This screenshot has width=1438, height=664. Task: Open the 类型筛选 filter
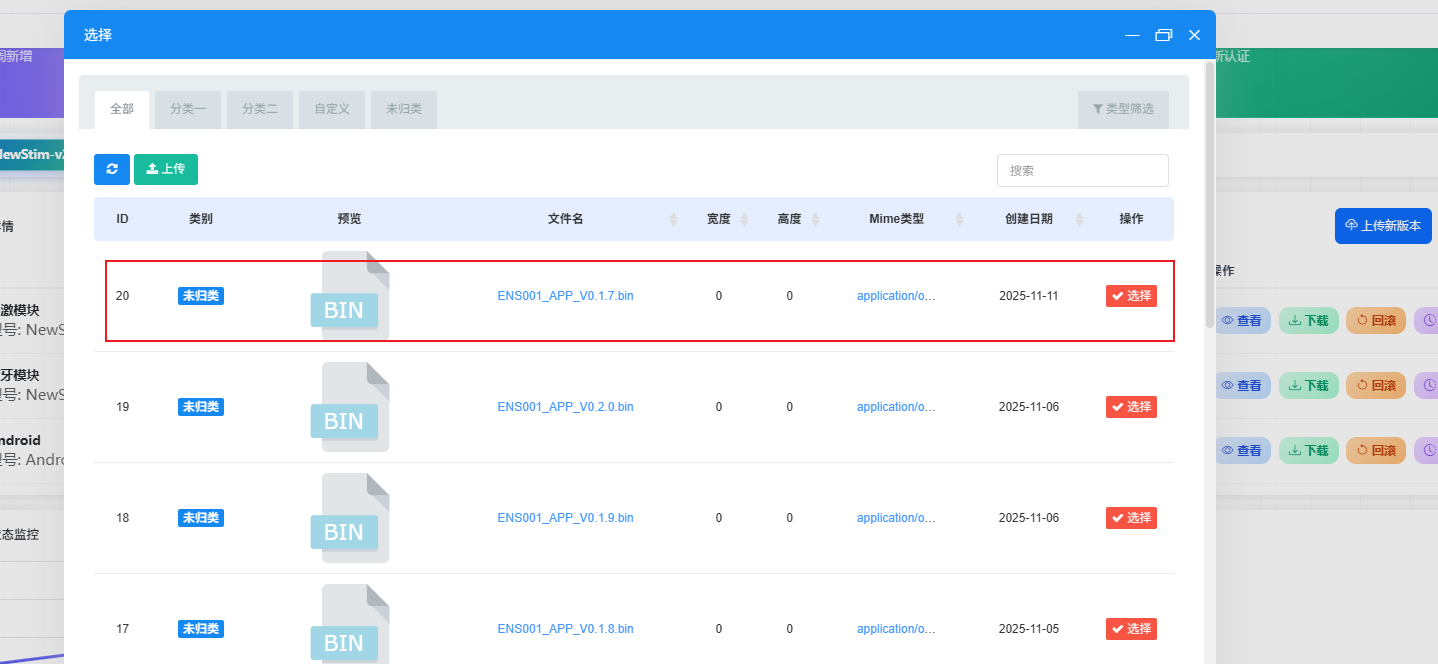[x=1123, y=109]
